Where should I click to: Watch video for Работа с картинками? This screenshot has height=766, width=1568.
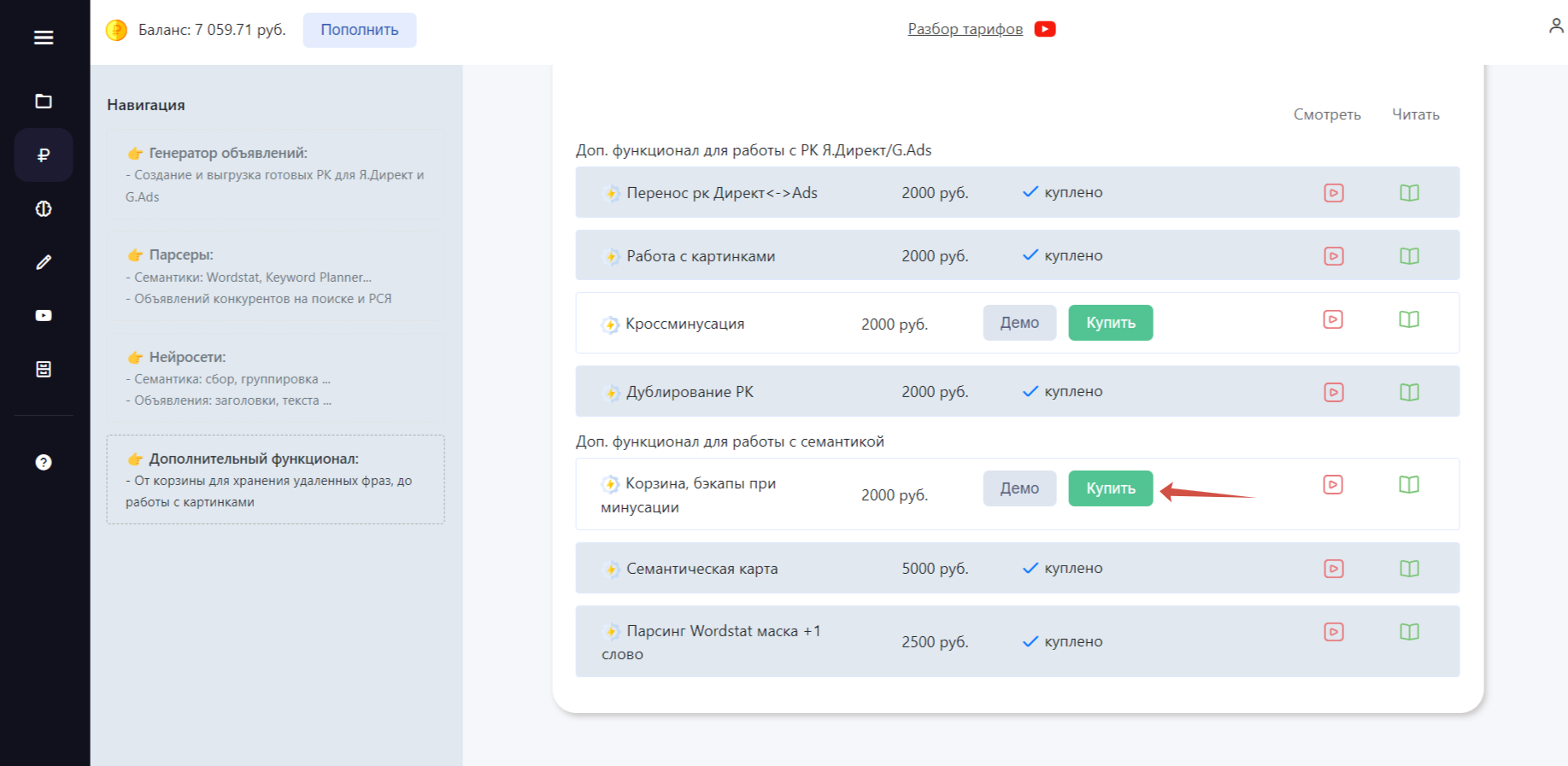[x=1334, y=256]
